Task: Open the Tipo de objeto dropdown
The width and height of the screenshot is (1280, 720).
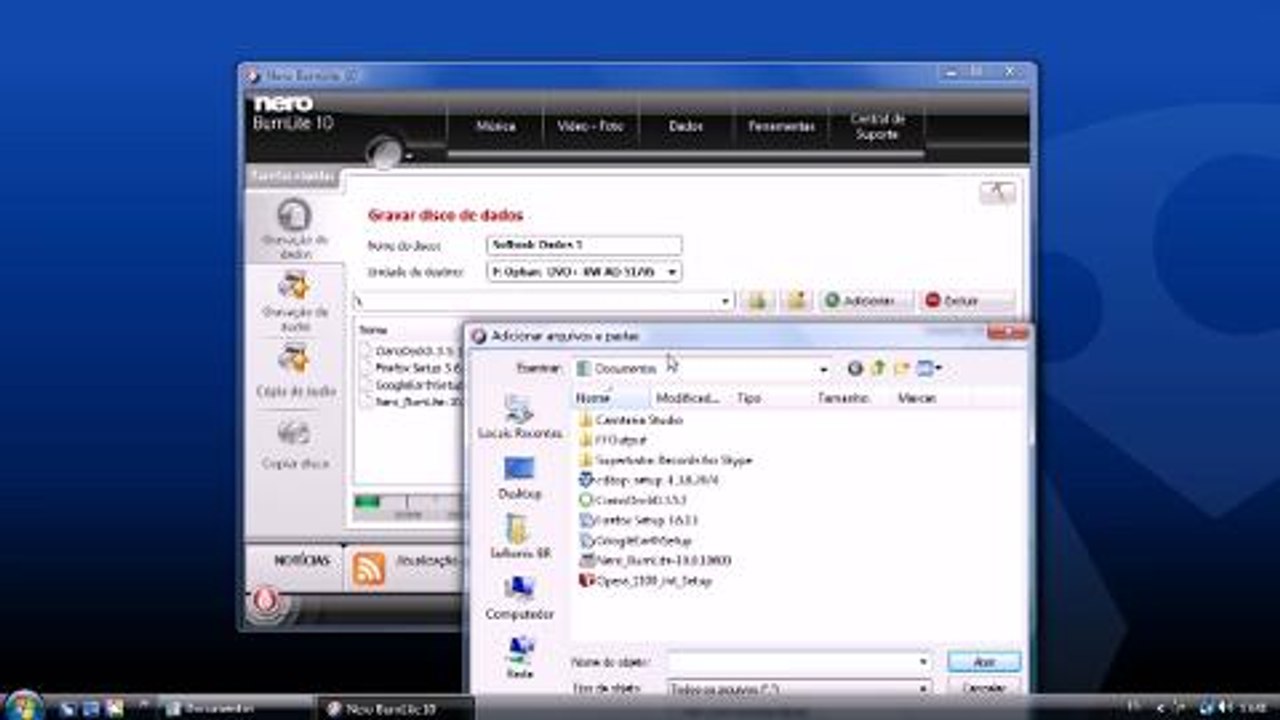Action: 799,688
